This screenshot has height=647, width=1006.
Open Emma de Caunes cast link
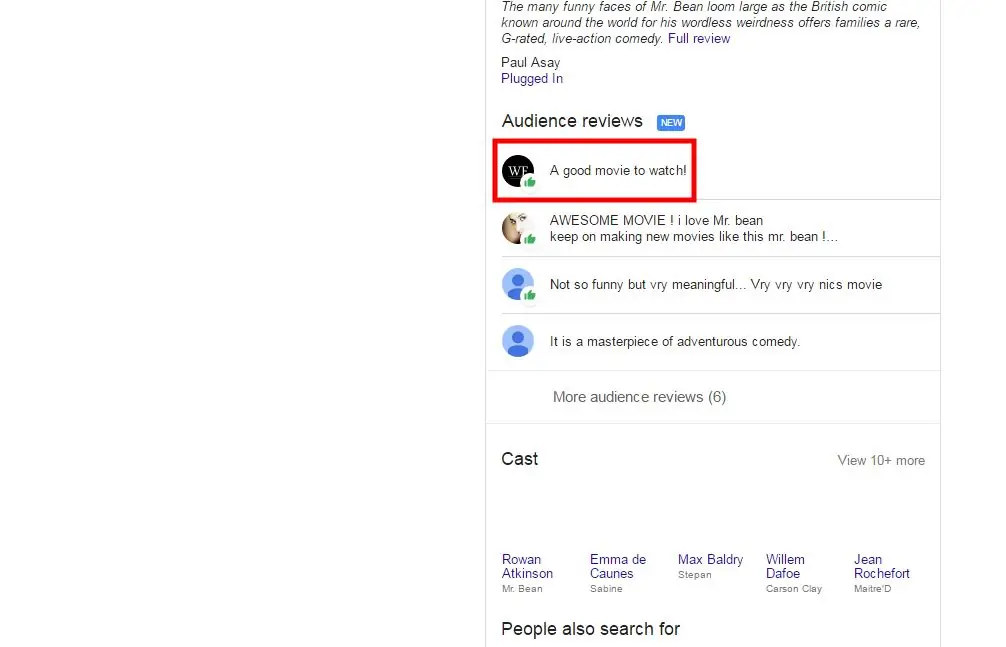[618, 566]
